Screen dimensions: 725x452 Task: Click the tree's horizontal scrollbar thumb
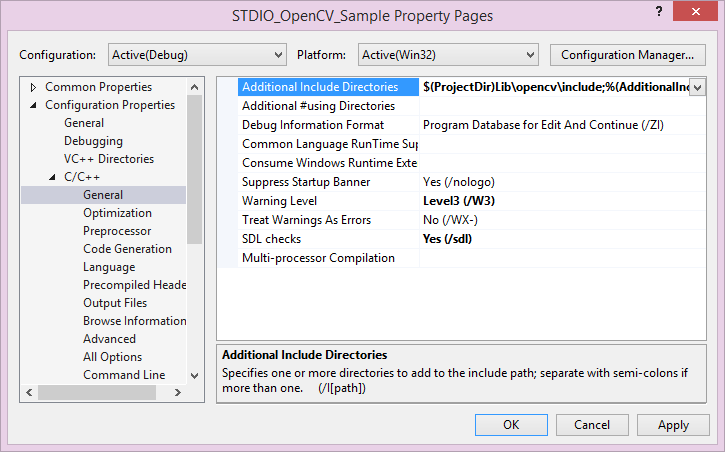(97, 392)
